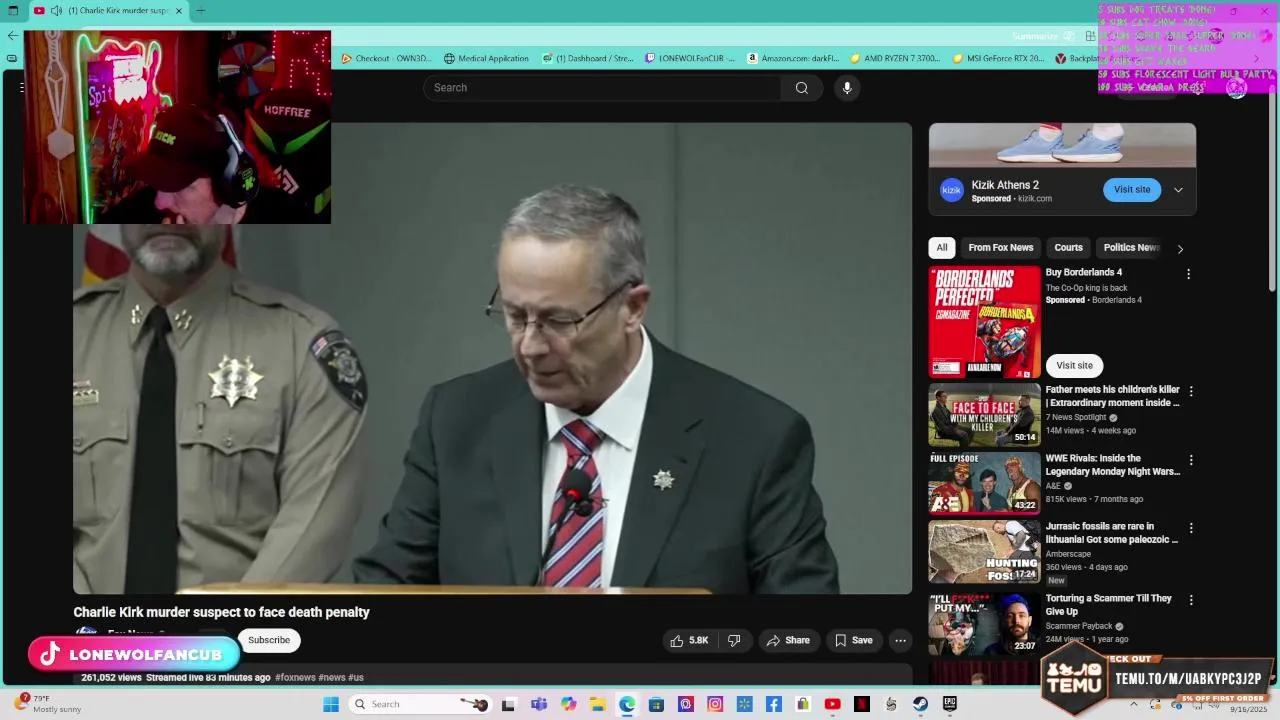
Task: Click into the YouTube search field
Action: (x=603, y=88)
